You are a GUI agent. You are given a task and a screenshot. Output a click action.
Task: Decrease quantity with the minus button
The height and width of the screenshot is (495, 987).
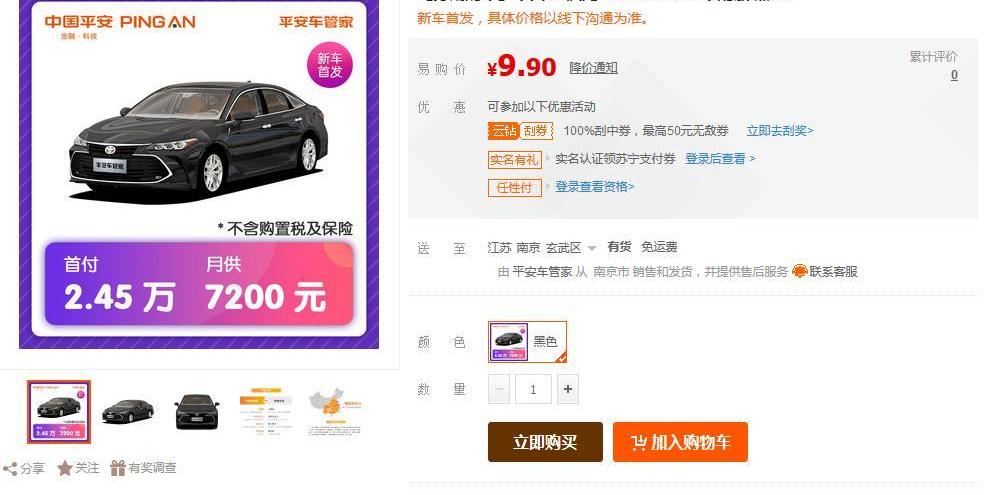500,389
